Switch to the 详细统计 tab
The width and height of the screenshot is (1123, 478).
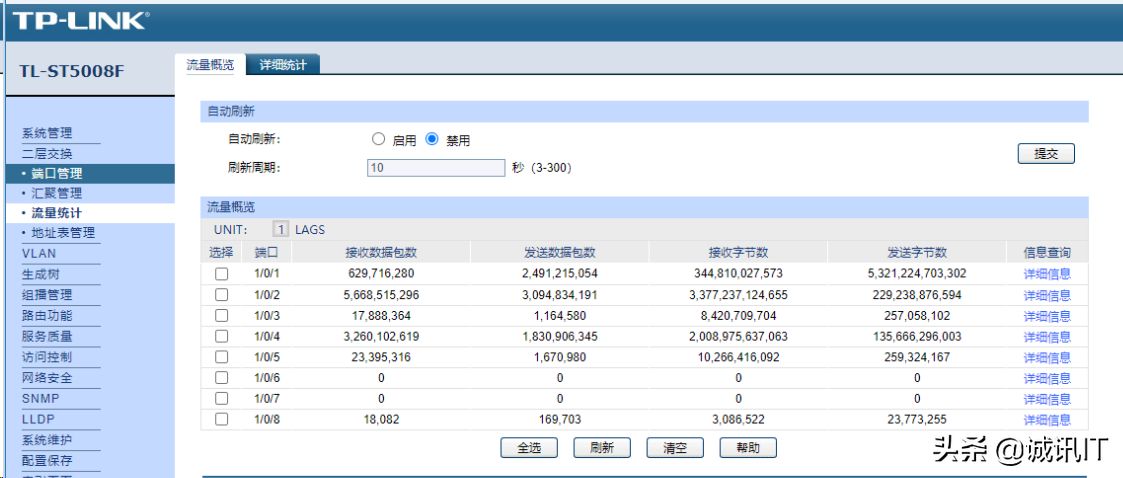coord(283,65)
